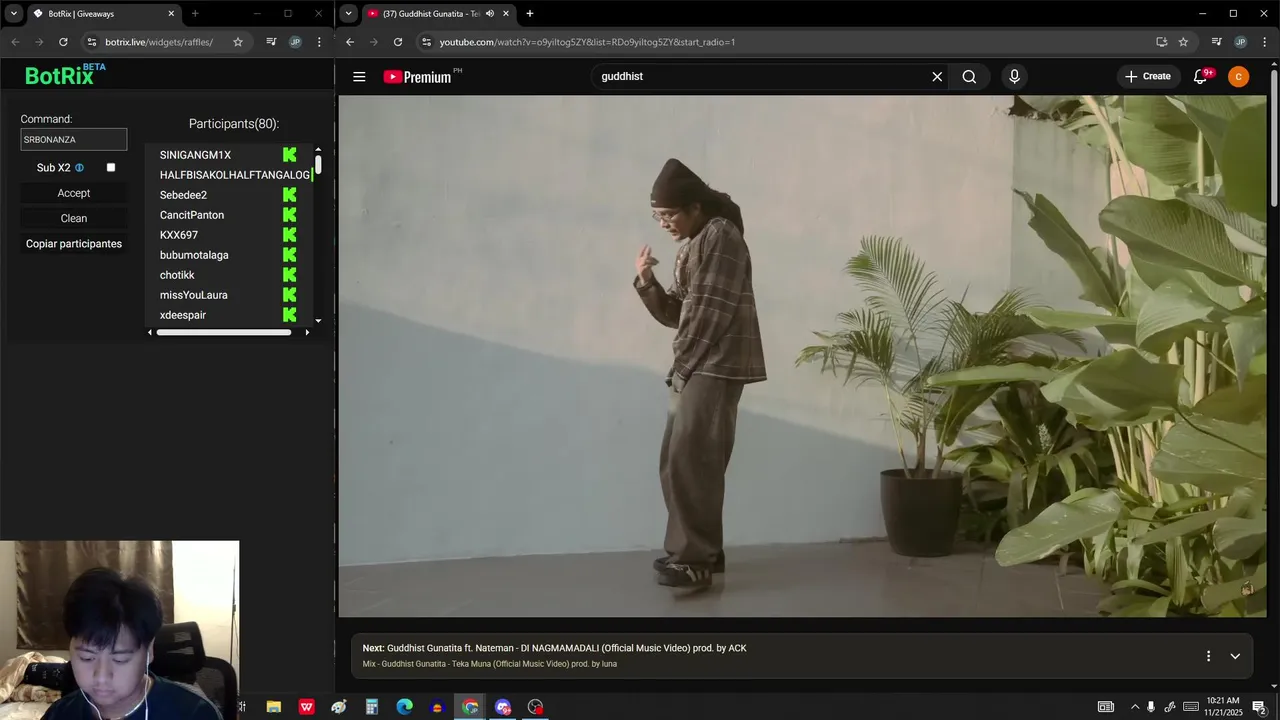The image size is (1280, 720).
Task: Open the YouTube hamburger guide menu
Action: point(359,77)
